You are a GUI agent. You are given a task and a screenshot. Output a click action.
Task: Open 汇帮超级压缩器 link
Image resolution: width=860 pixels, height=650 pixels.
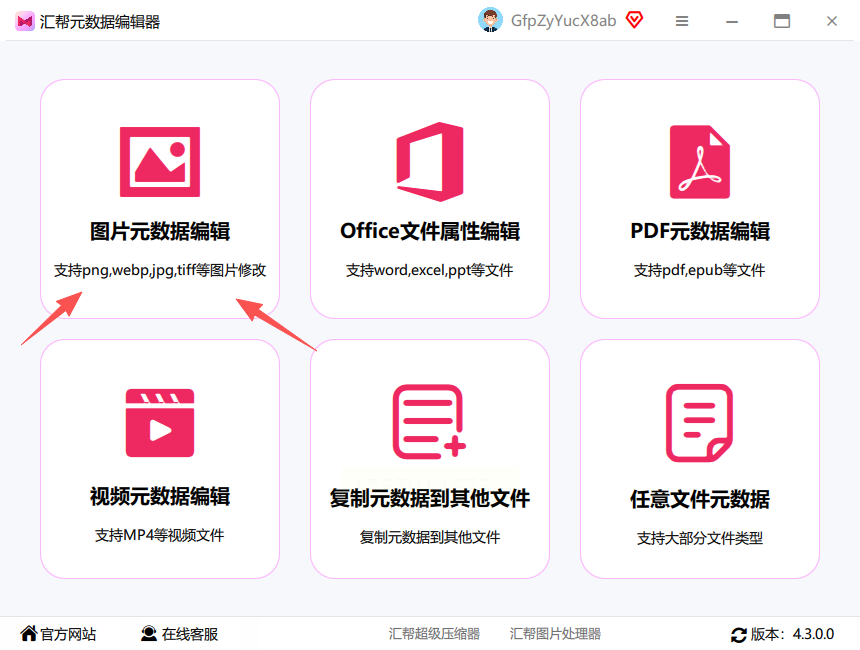(x=434, y=634)
